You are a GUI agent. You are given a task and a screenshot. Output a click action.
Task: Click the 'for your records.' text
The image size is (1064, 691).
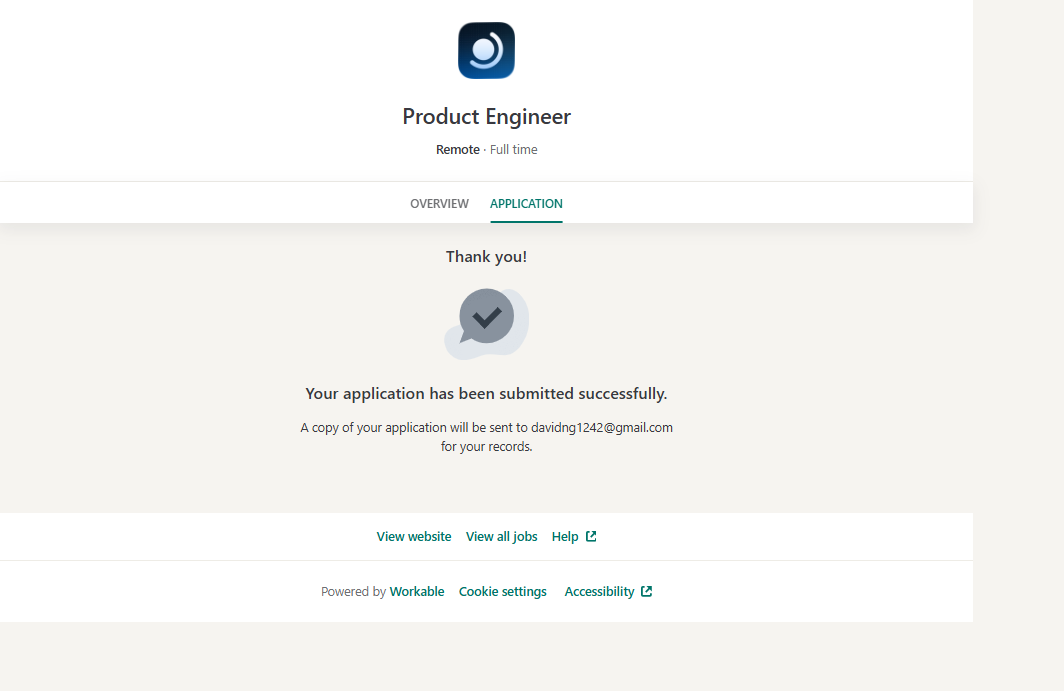click(x=486, y=447)
